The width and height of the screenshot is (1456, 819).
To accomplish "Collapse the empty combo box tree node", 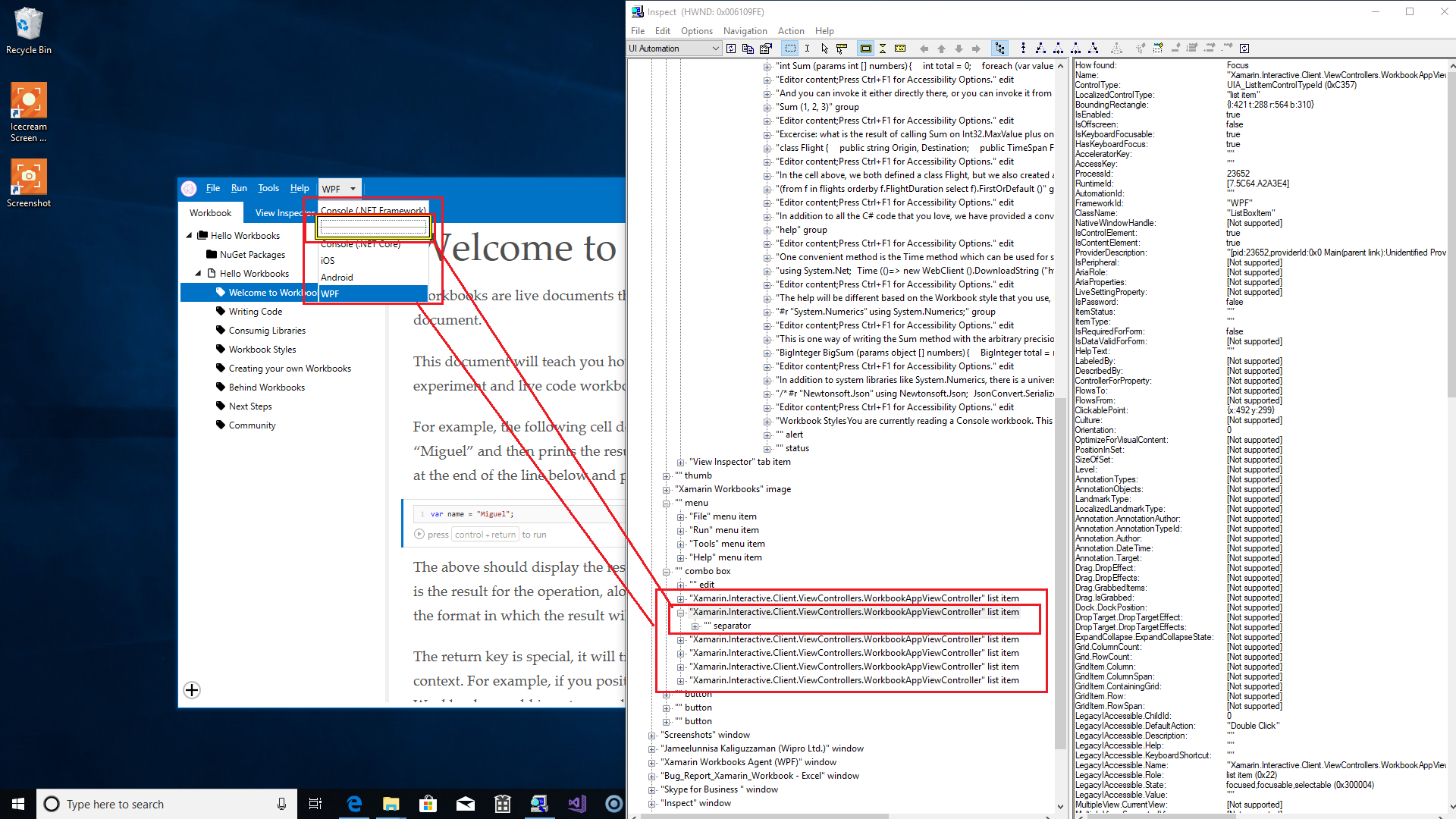I will click(x=666, y=571).
